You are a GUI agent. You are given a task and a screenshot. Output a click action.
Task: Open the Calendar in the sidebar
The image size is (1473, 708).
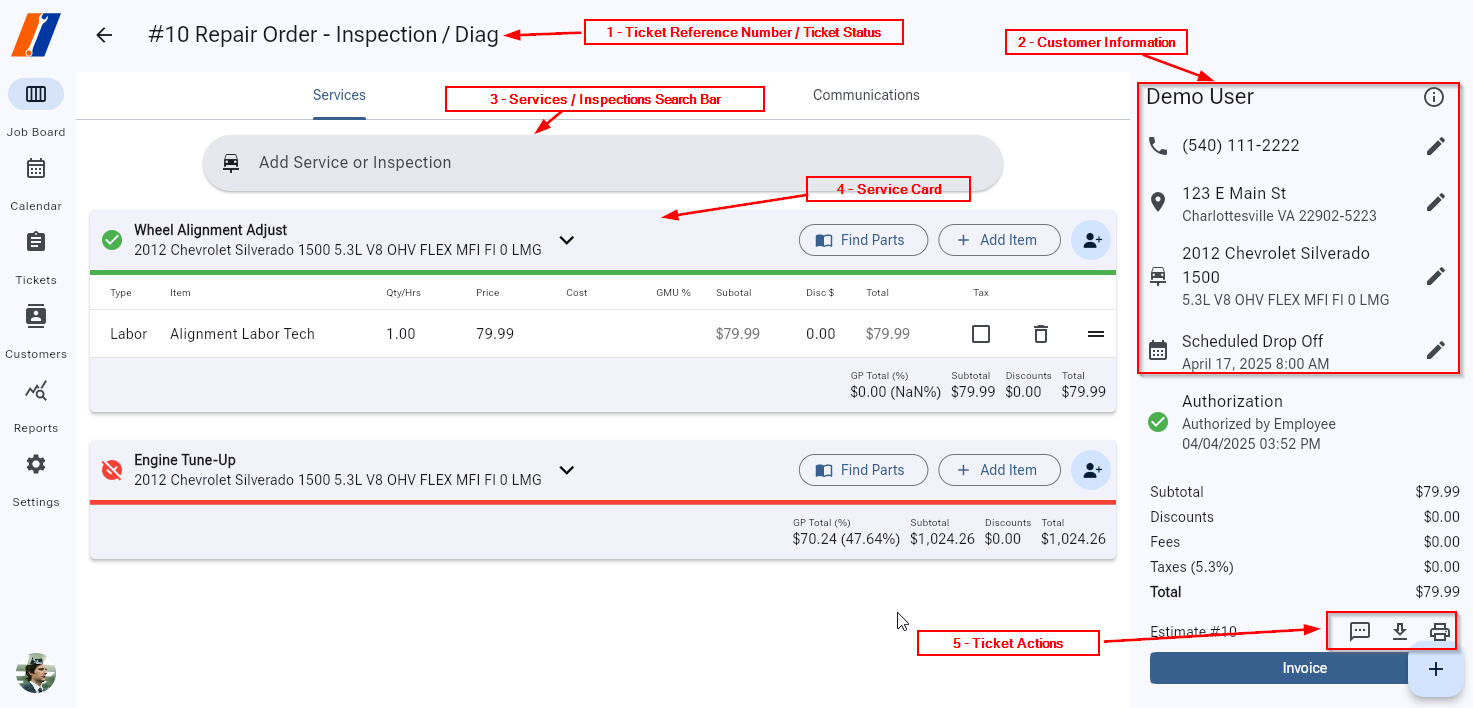pyautogui.click(x=36, y=169)
